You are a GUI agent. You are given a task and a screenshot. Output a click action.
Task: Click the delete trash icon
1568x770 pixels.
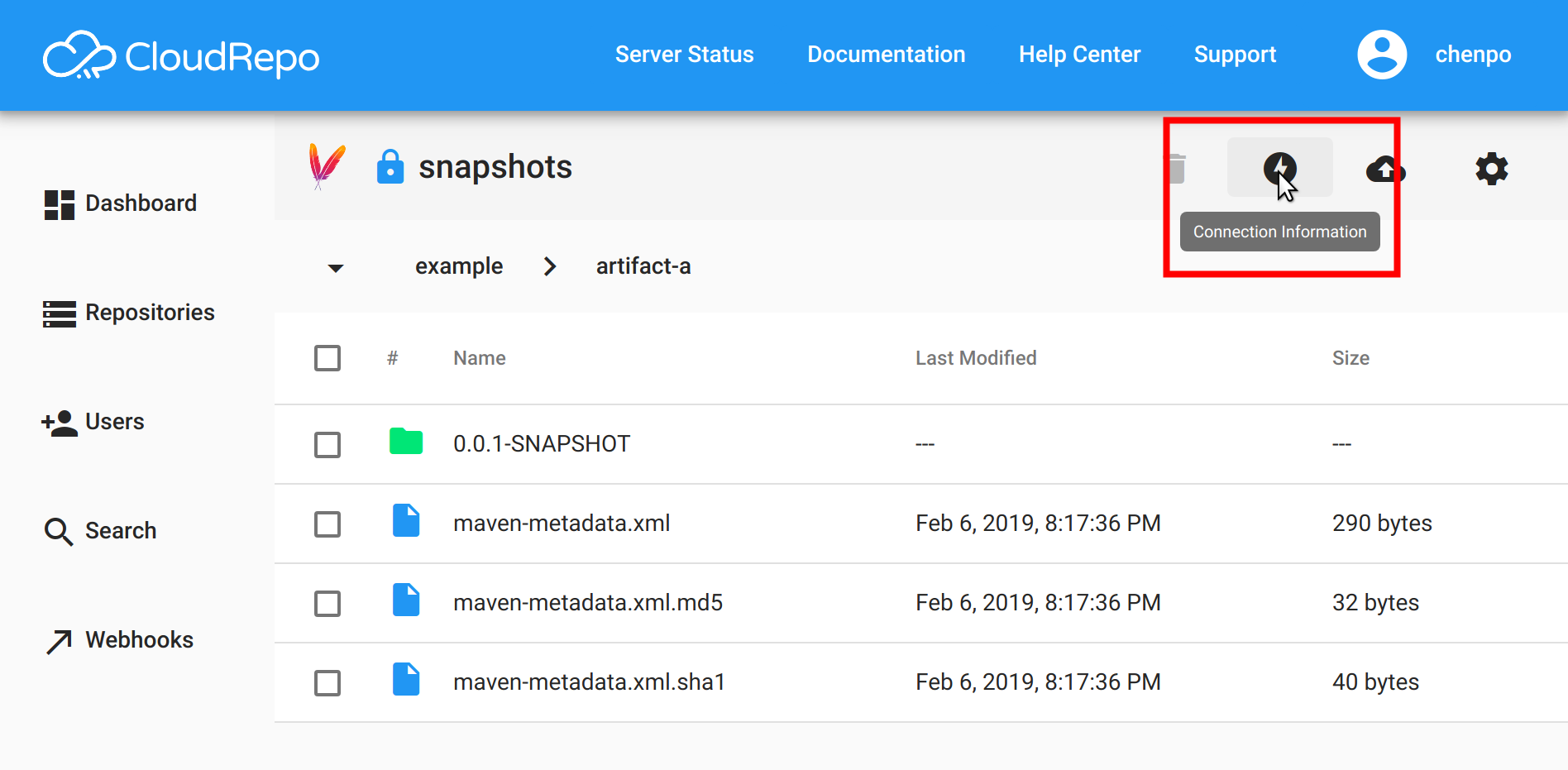1177,169
